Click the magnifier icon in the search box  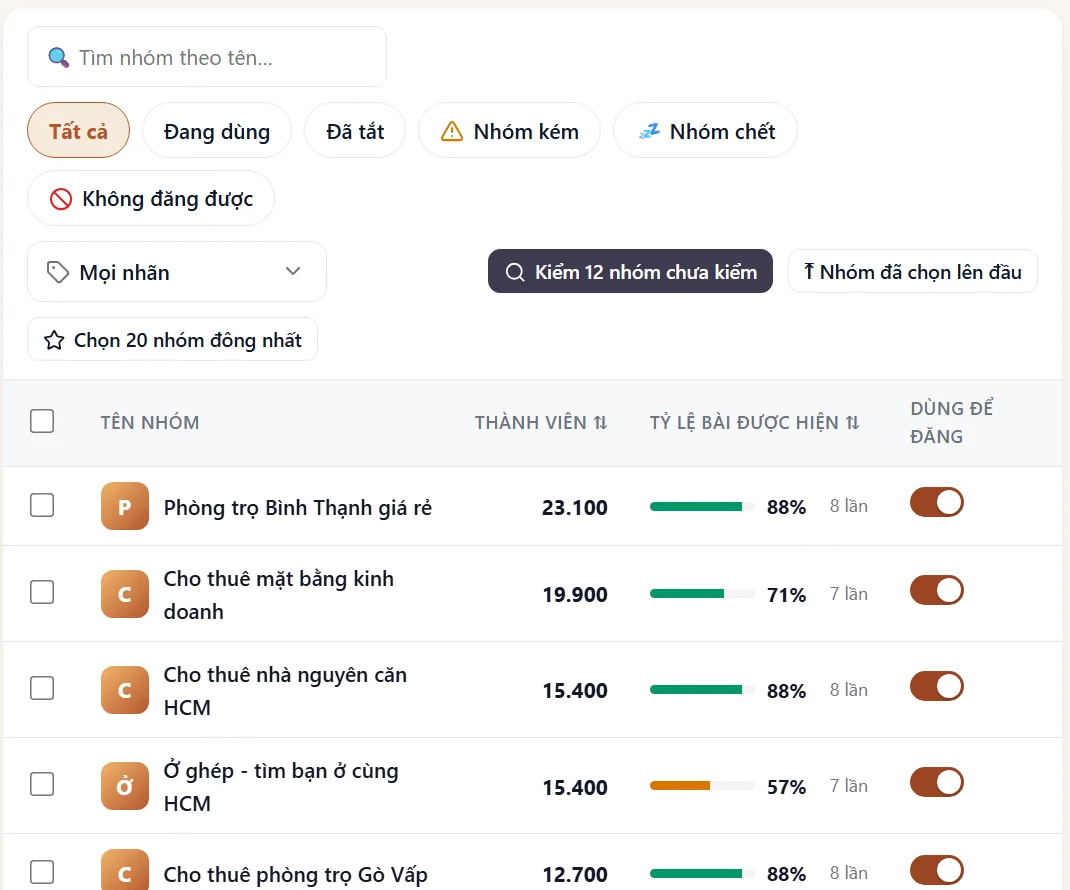[x=59, y=58]
